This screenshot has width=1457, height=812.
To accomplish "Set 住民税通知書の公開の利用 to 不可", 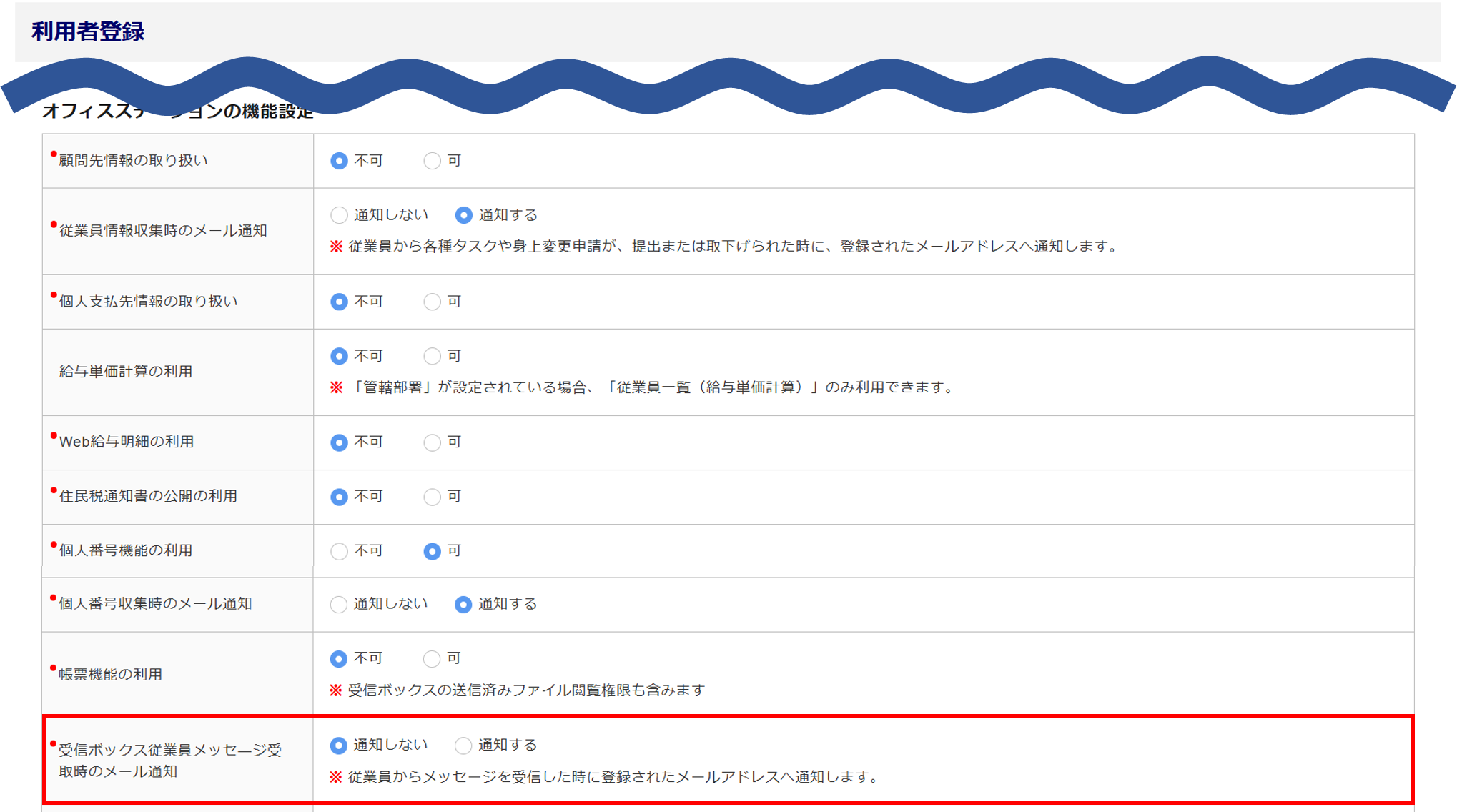I will click(339, 497).
